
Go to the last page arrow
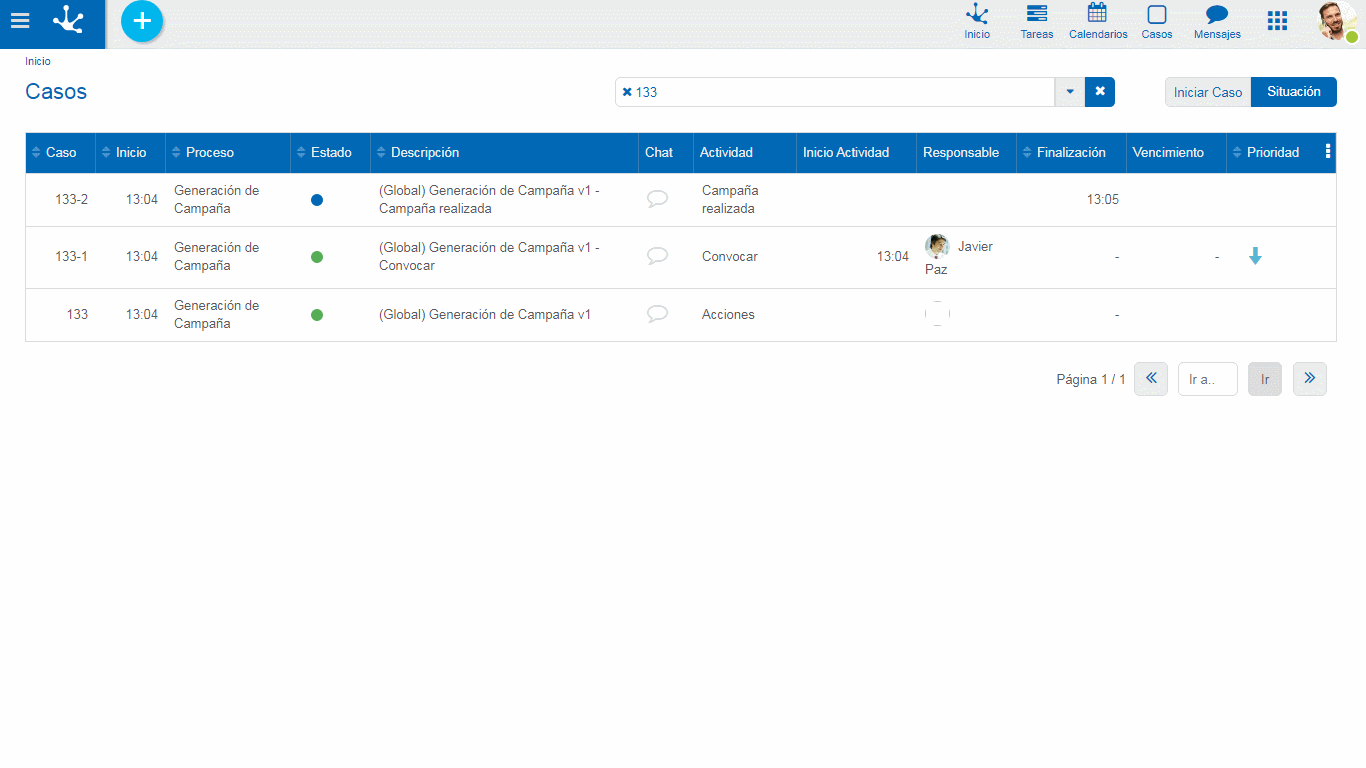tap(1309, 379)
